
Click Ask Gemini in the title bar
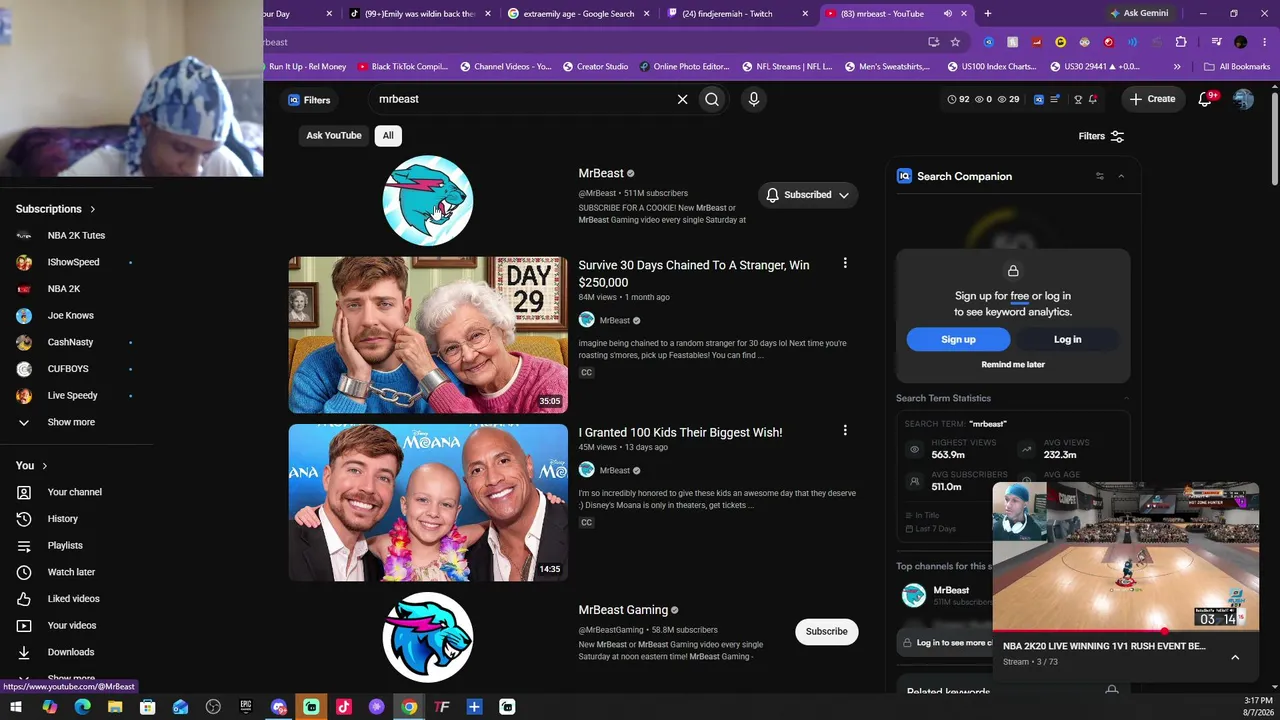1138,14
